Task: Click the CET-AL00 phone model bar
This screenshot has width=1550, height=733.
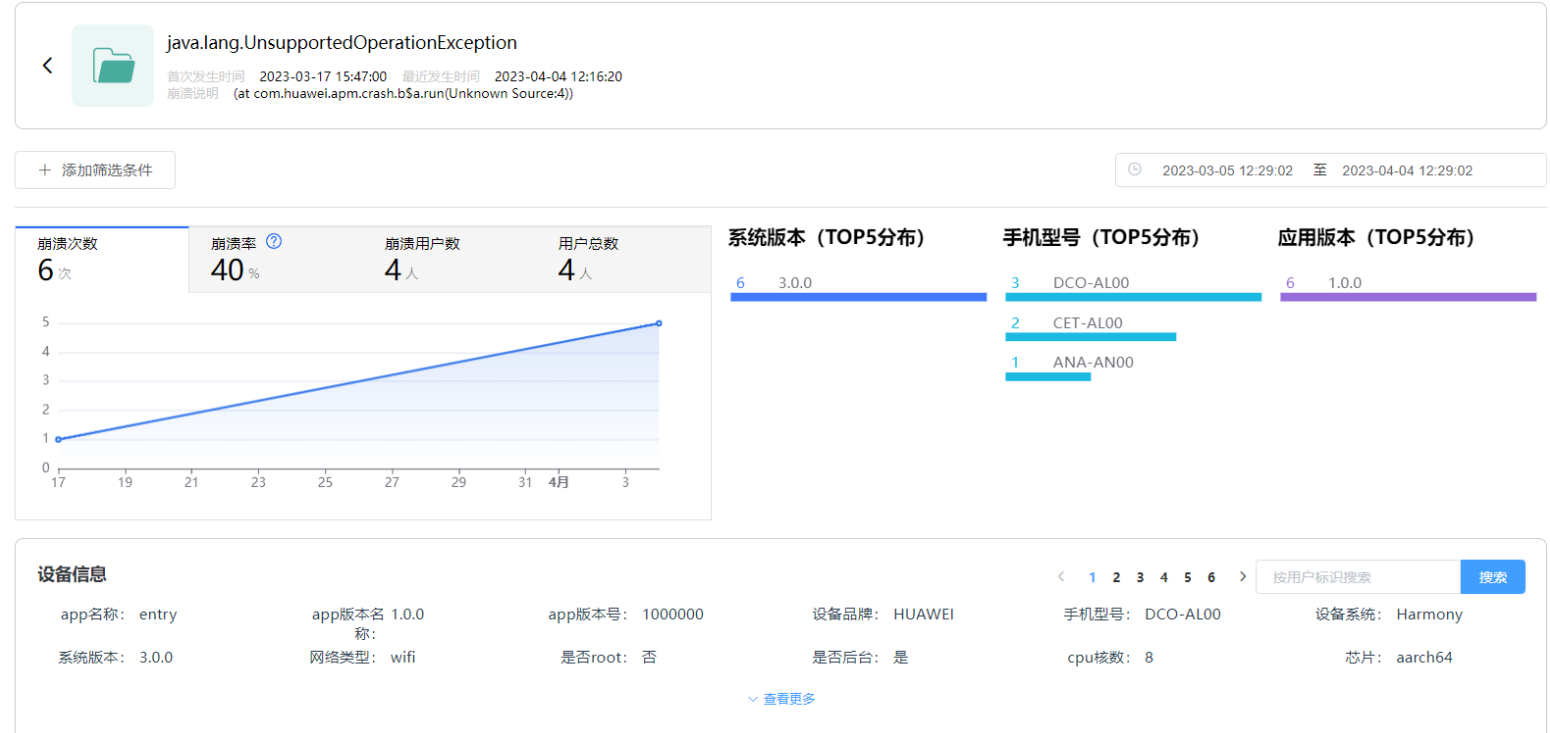Action: pyautogui.click(x=1090, y=337)
